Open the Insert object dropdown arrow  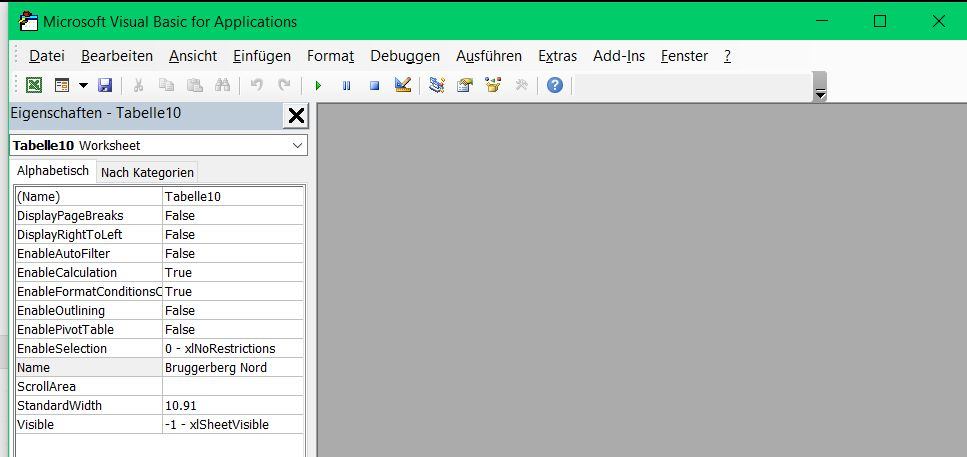click(x=83, y=85)
